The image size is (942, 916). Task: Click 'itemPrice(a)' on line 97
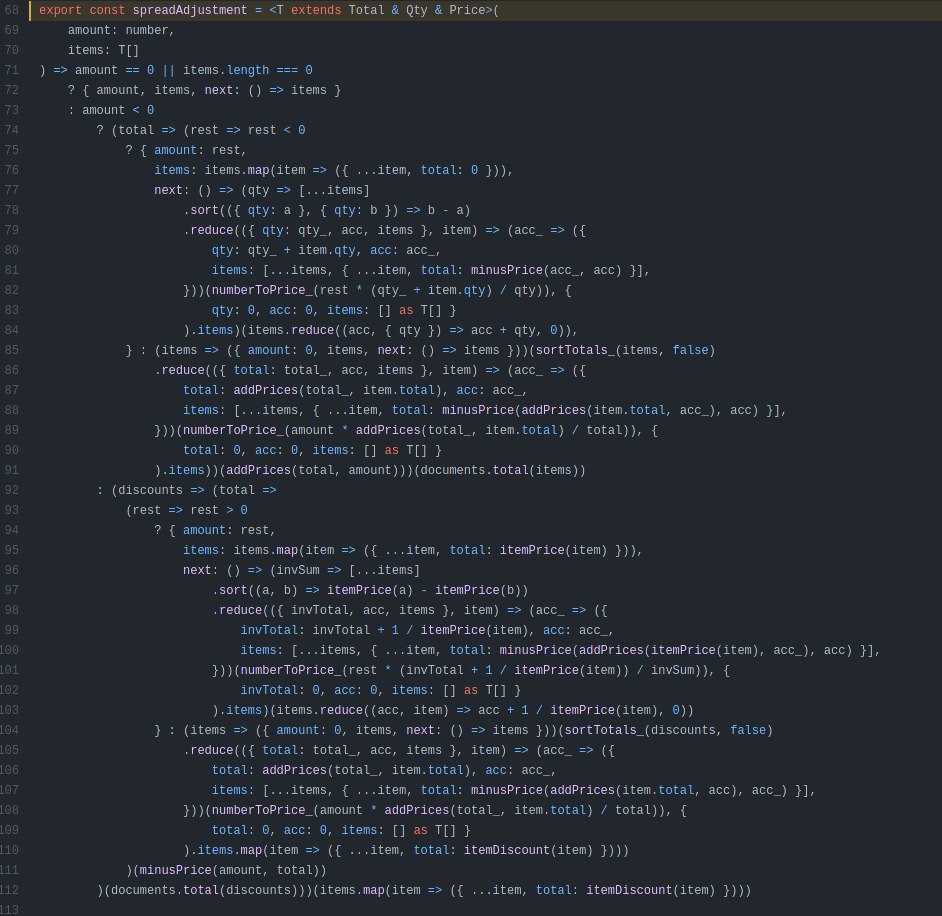click(370, 590)
